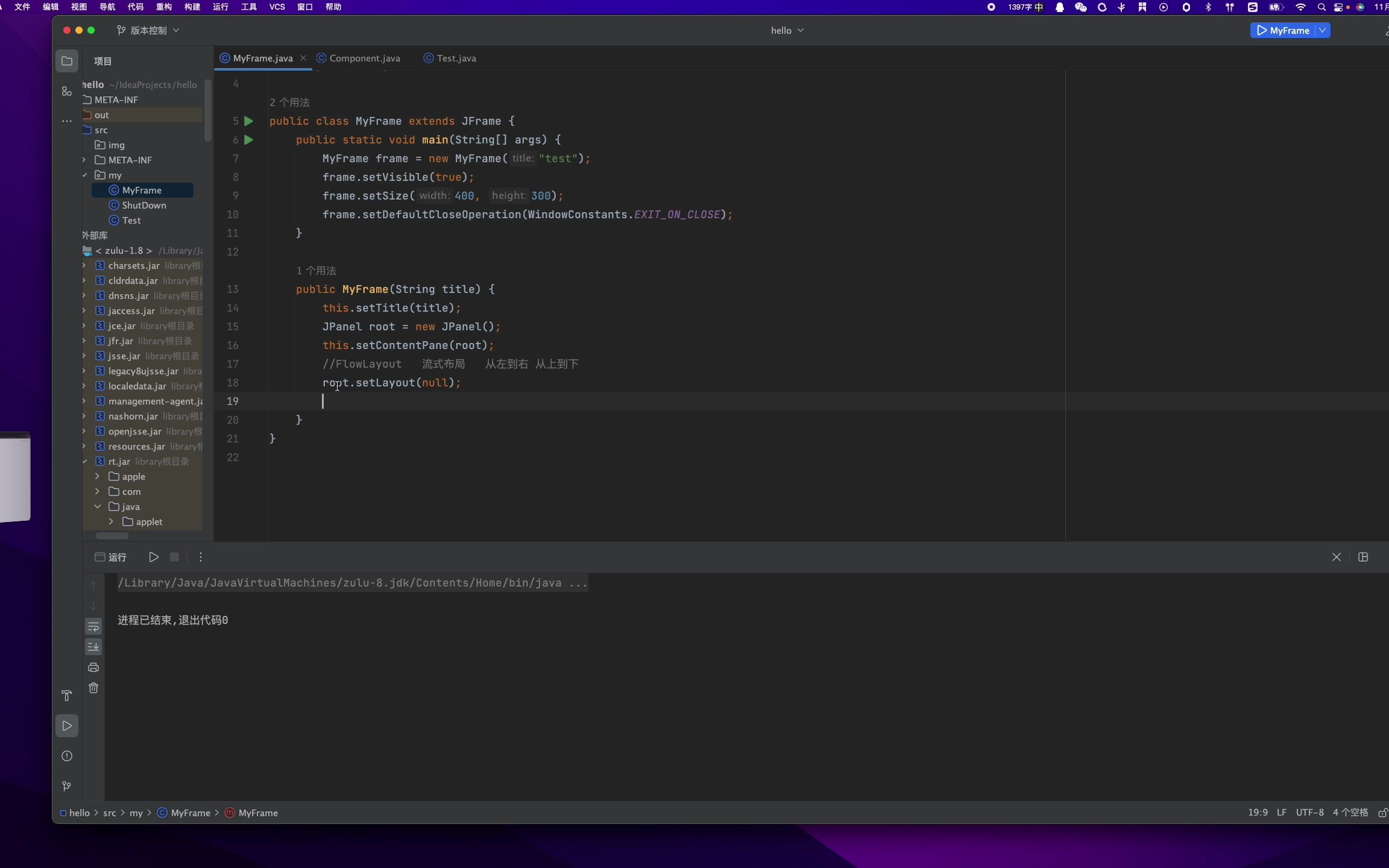Open Wi-Fi menu in macOS menu bar

pos(1301,7)
